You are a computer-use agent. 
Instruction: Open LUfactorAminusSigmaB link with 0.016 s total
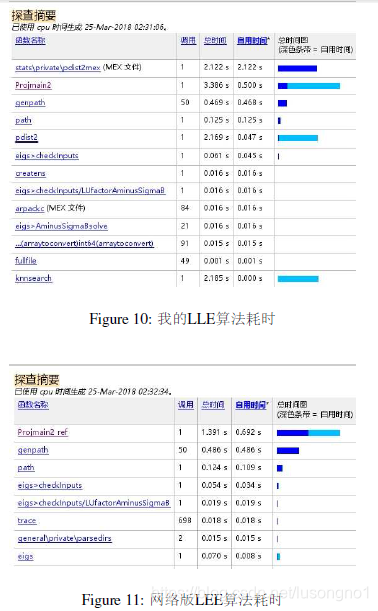[x=90, y=191]
